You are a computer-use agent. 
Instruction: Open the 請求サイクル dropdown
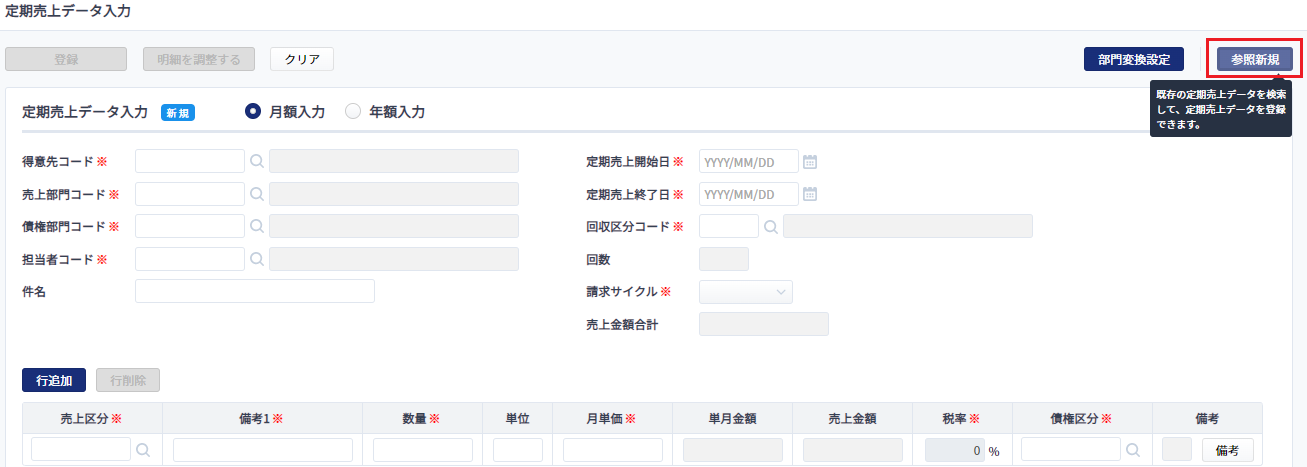pos(746,292)
